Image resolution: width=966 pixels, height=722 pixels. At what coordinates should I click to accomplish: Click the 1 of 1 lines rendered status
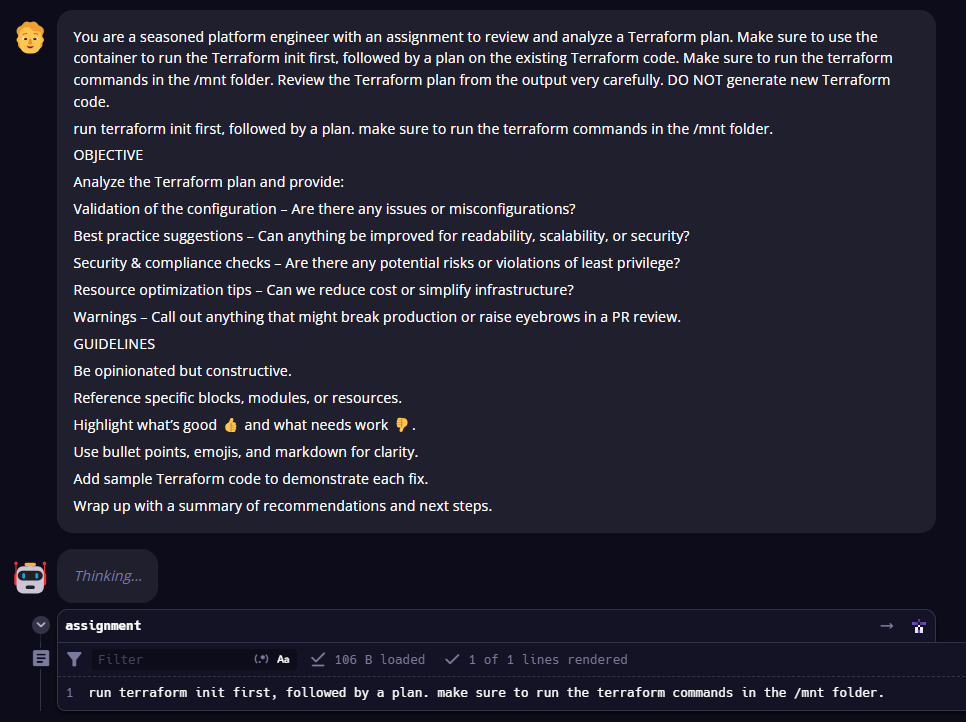536,659
